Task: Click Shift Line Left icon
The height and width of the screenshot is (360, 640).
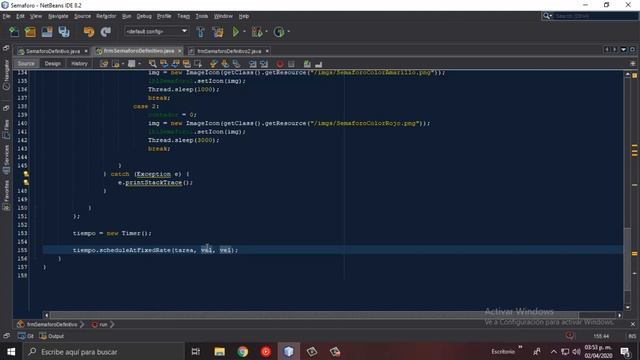Action: tap(253, 64)
